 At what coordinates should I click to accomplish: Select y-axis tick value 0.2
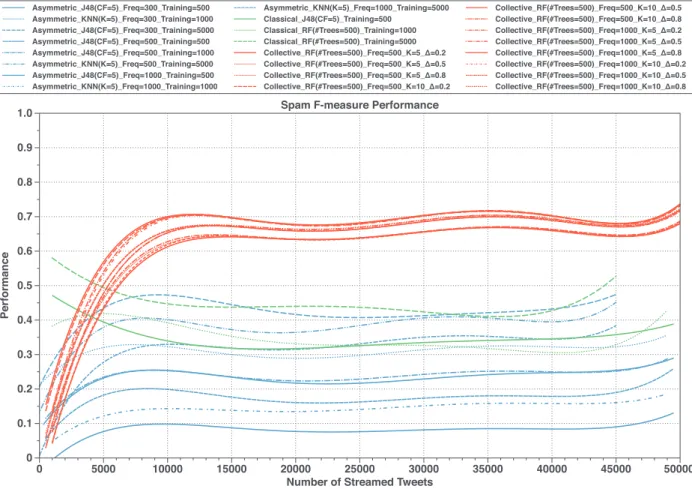tap(25, 388)
